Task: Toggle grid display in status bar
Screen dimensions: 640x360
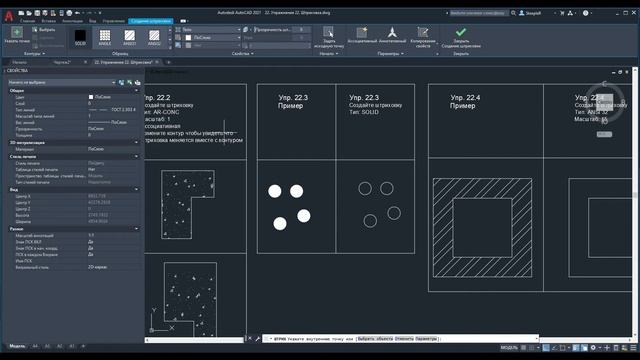Action: click(524, 348)
